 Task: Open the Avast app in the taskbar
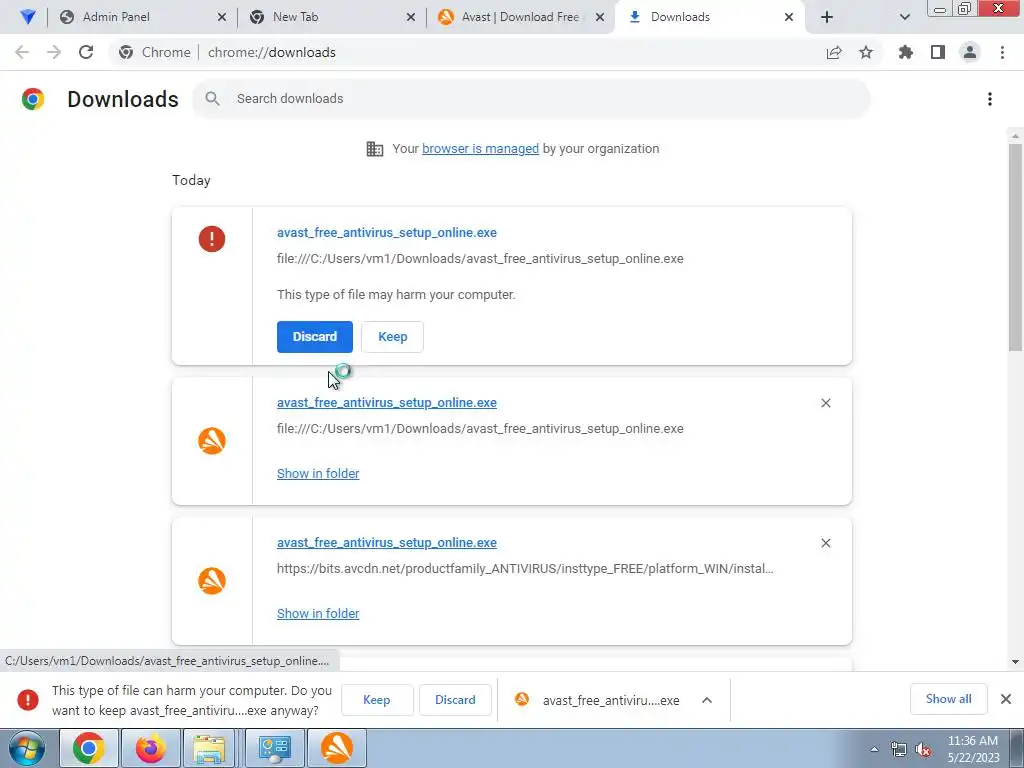pyautogui.click(x=337, y=748)
